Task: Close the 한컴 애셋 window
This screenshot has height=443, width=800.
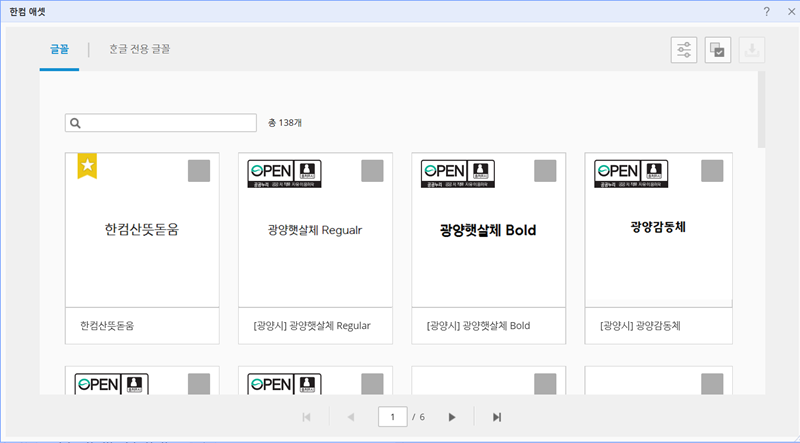Action: coord(791,12)
